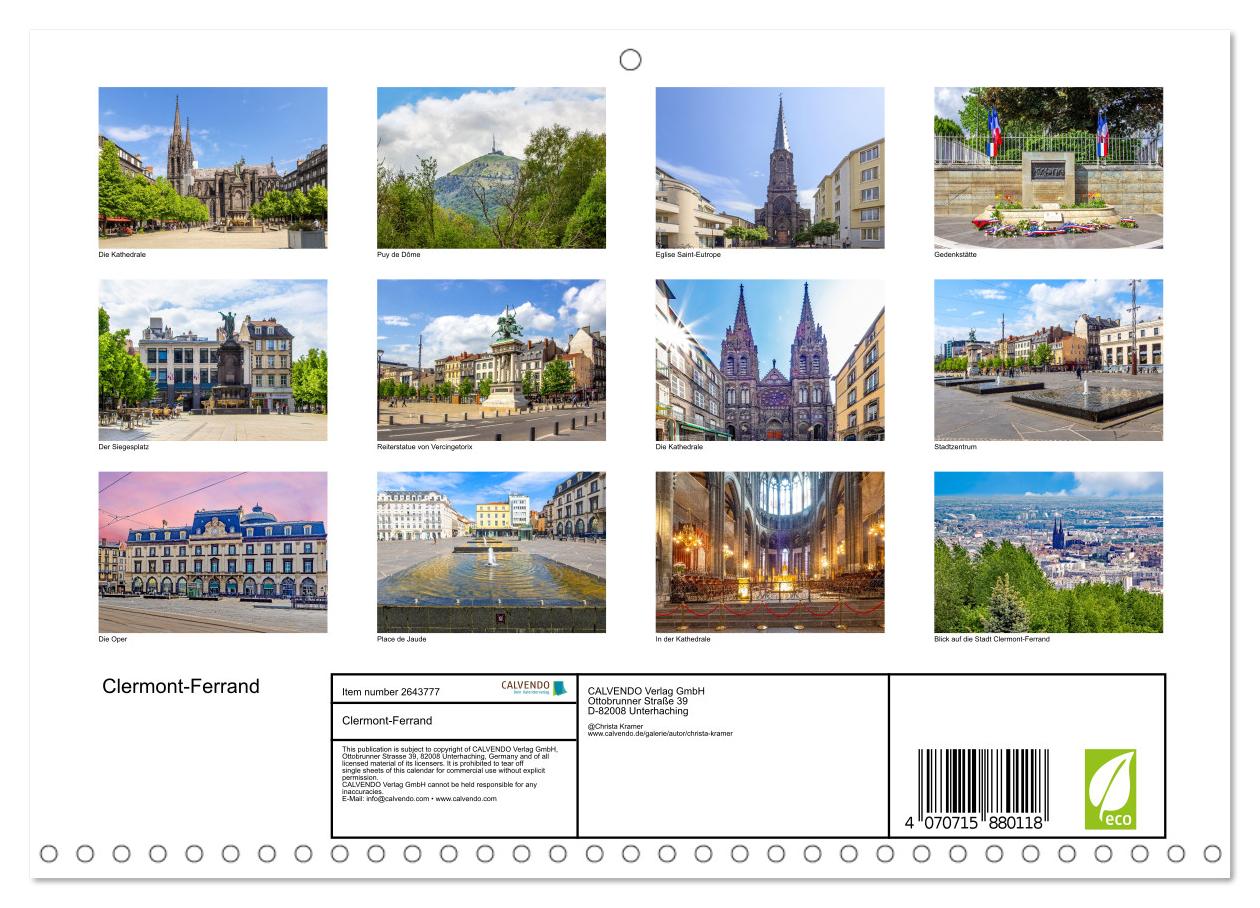Select the caption 'Eglise Saint-Eutrope'
The image size is (1260, 908).
pyautogui.click(x=688, y=255)
